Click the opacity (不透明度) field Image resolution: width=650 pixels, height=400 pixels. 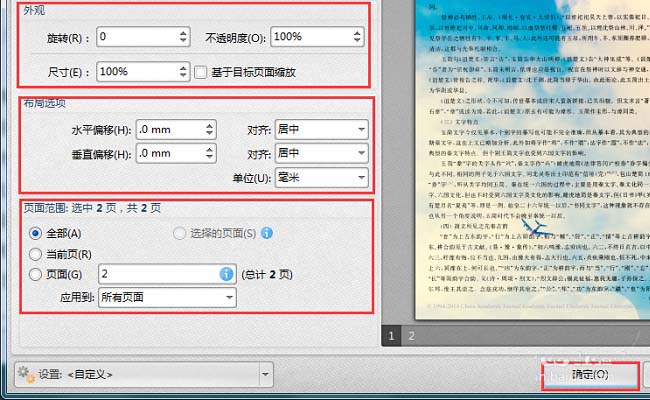point(317,37)
